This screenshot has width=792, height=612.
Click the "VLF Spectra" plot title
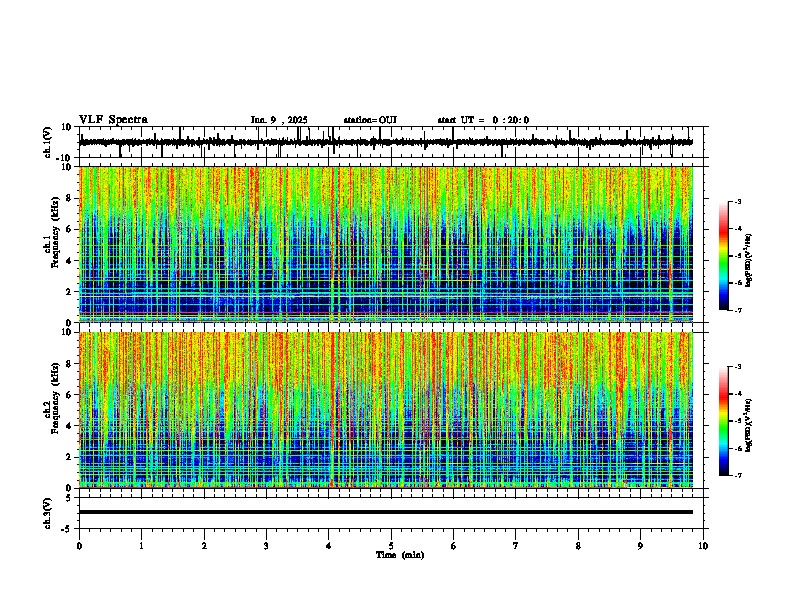pos(113,120)
